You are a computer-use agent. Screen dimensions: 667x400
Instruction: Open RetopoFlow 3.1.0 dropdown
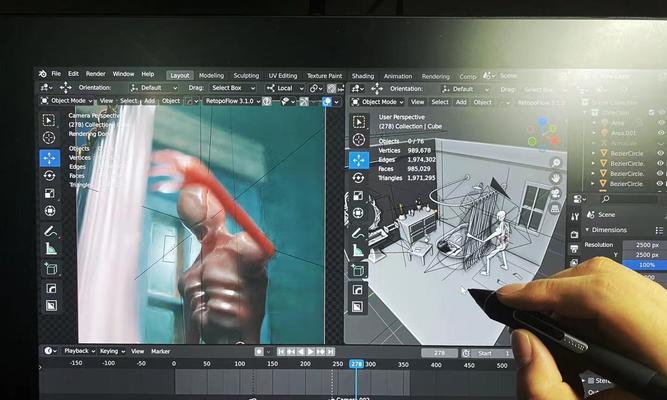pos(232,101)
